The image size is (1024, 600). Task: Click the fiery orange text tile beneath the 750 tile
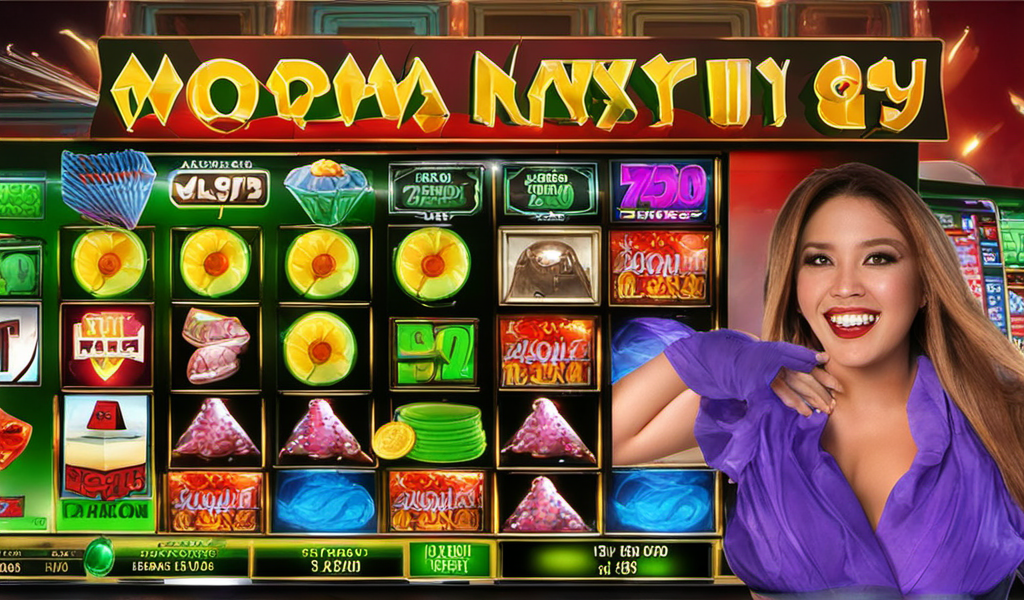[x=660, y=267]
